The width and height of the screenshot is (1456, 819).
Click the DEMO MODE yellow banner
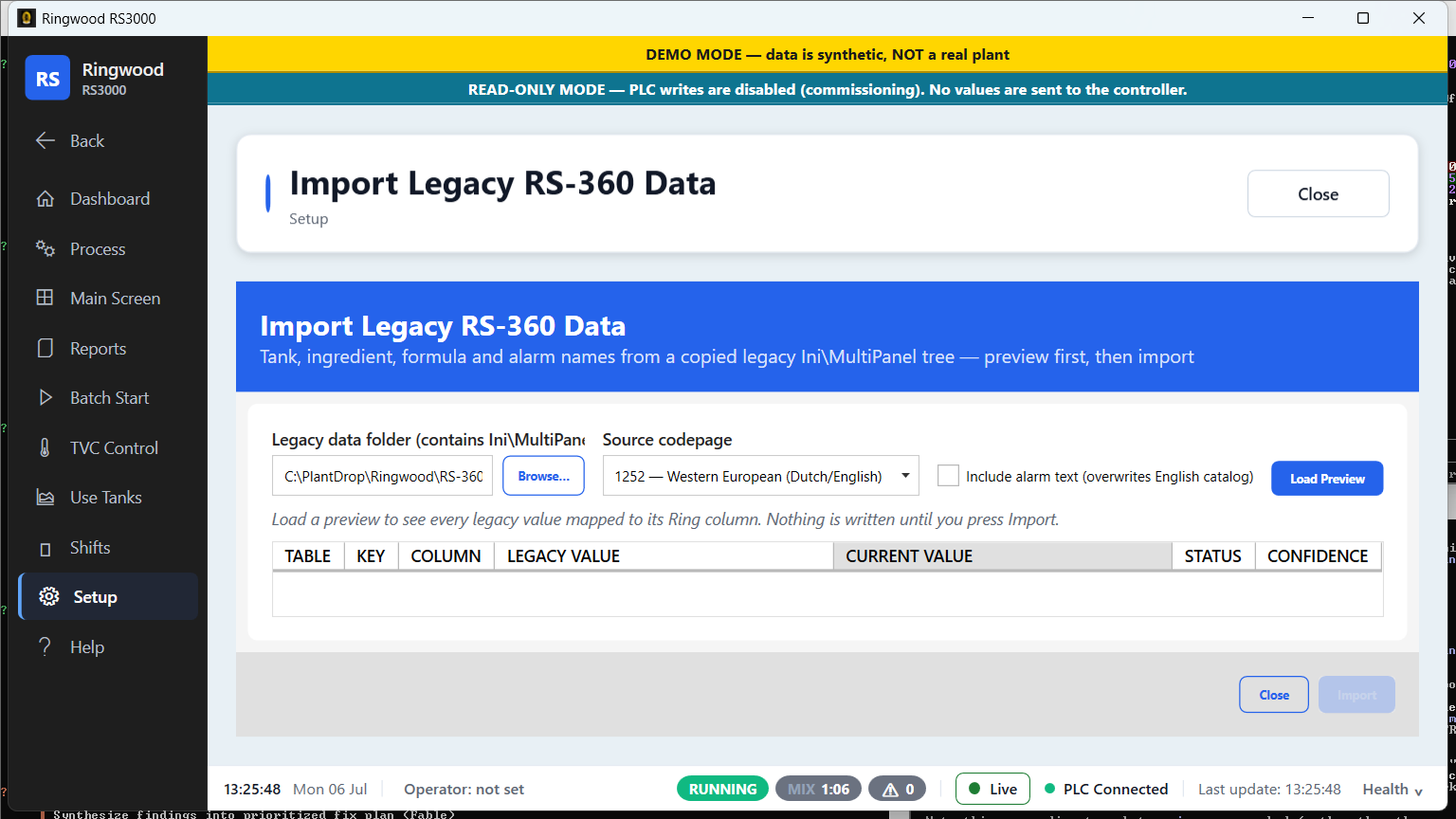point(828,54)
